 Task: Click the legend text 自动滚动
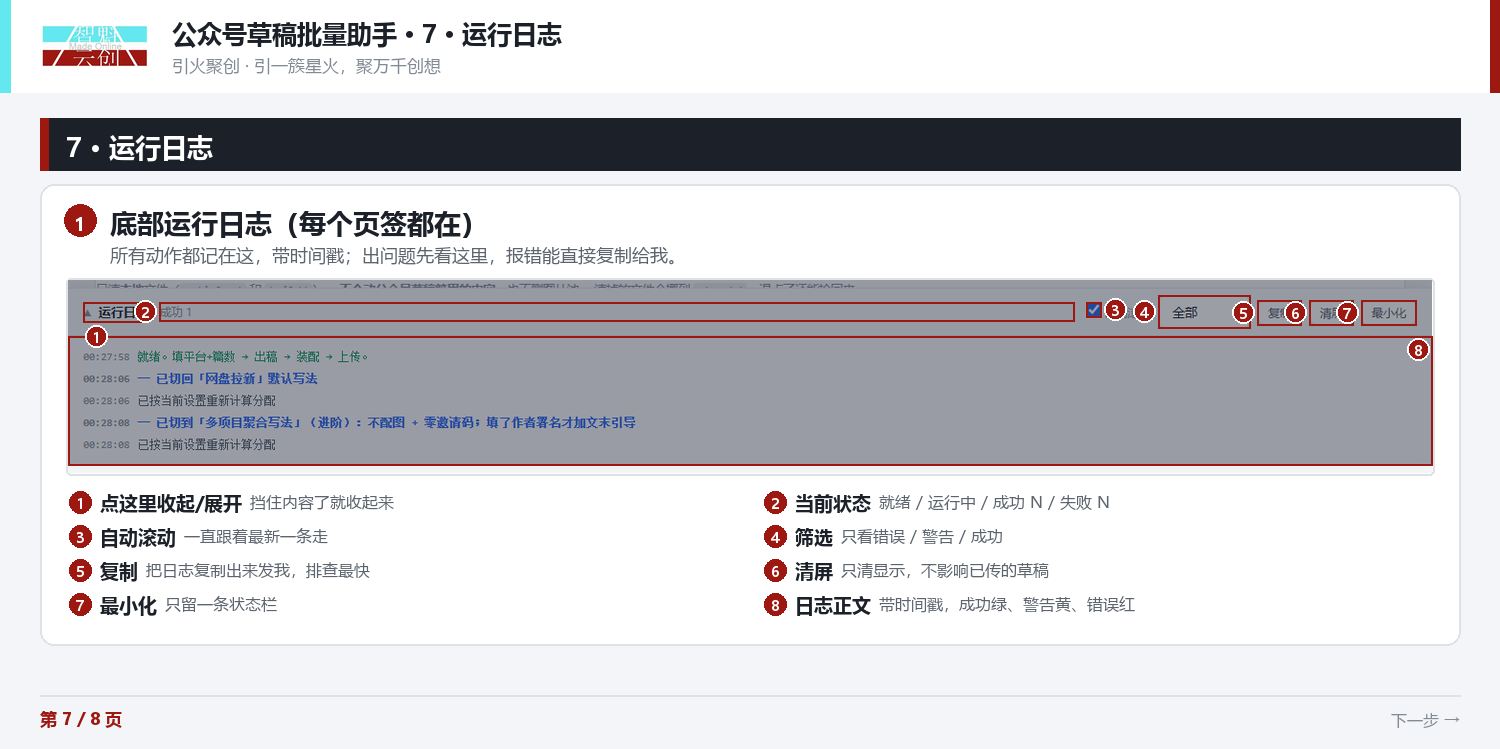pyautogui.click(x=138, y=538)
